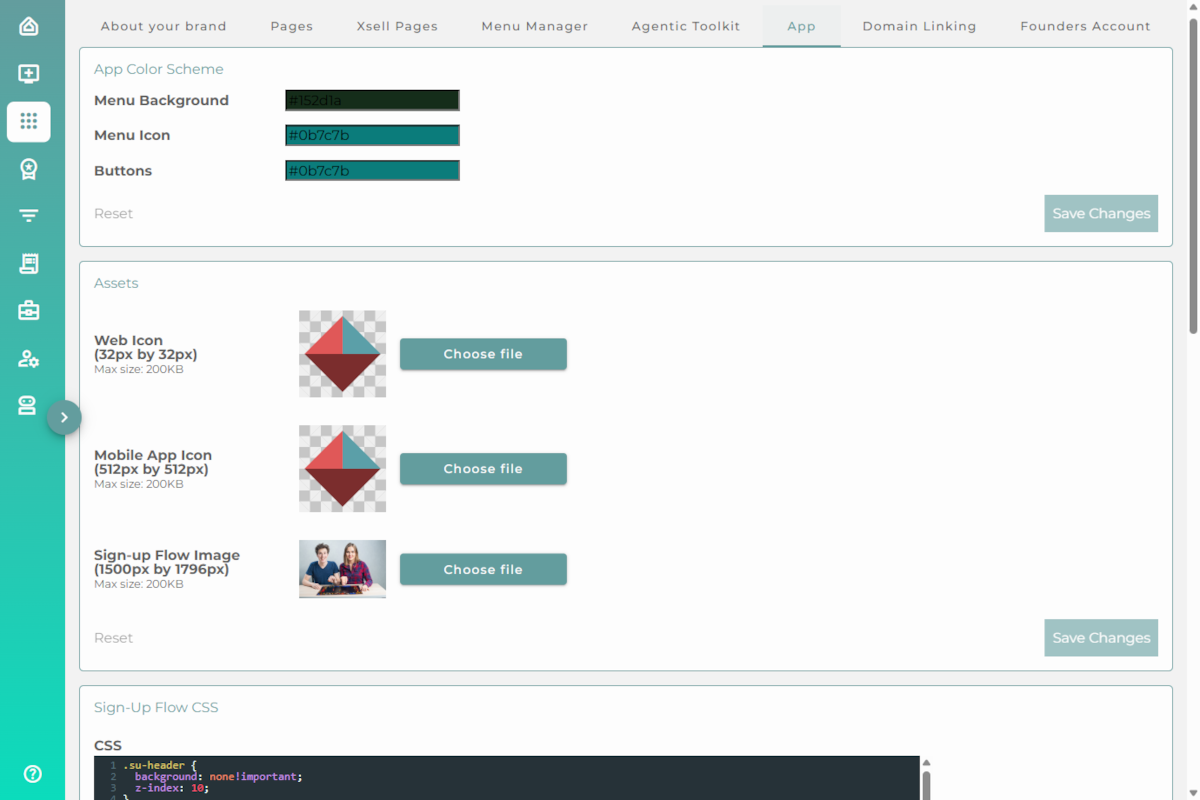Image resolution: width=1200 pixels, height=800 pixels.
Task: Choose file for Sign-up Flow Image
Action: pos(483,569)
